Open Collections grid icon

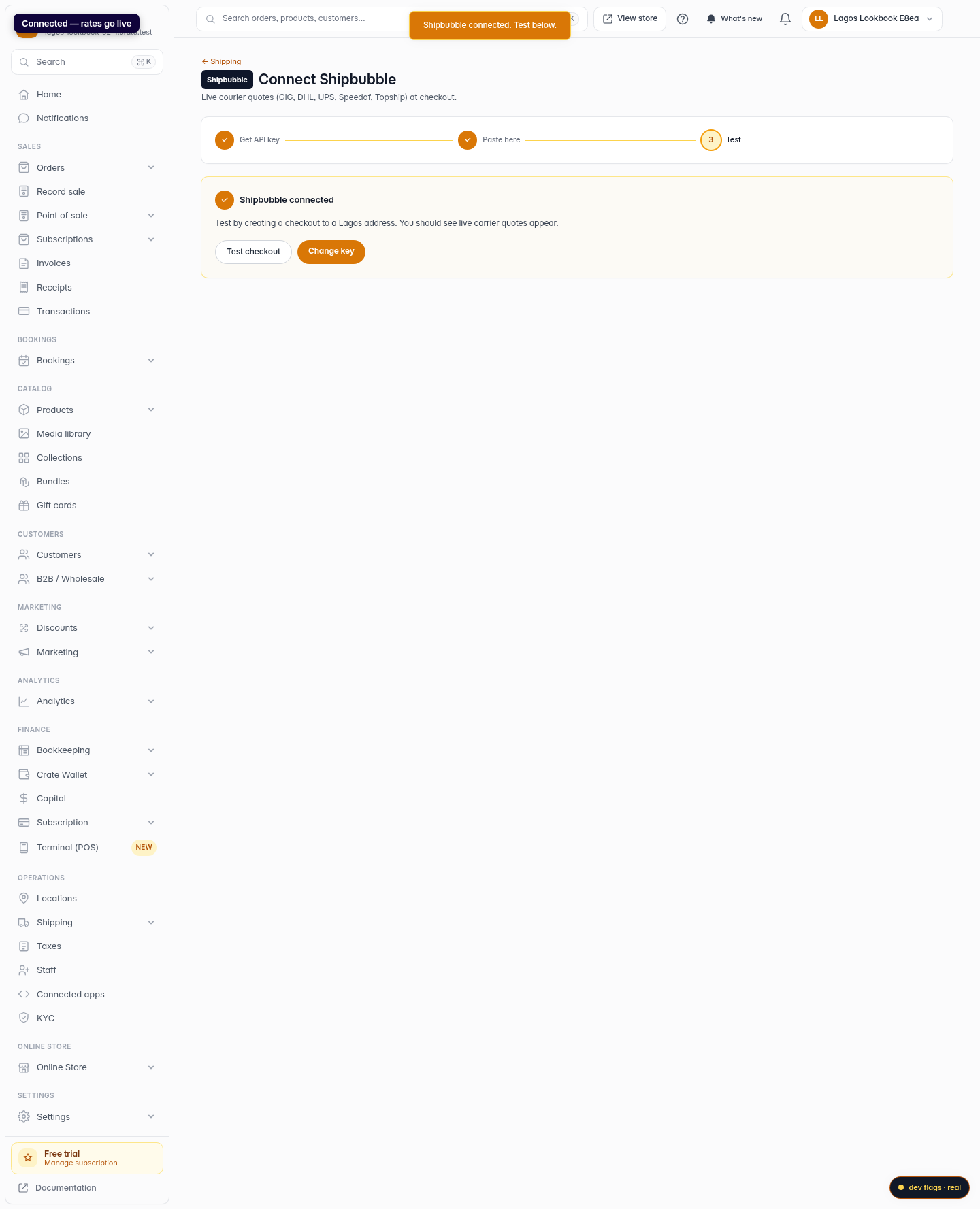tap(24, 458)
